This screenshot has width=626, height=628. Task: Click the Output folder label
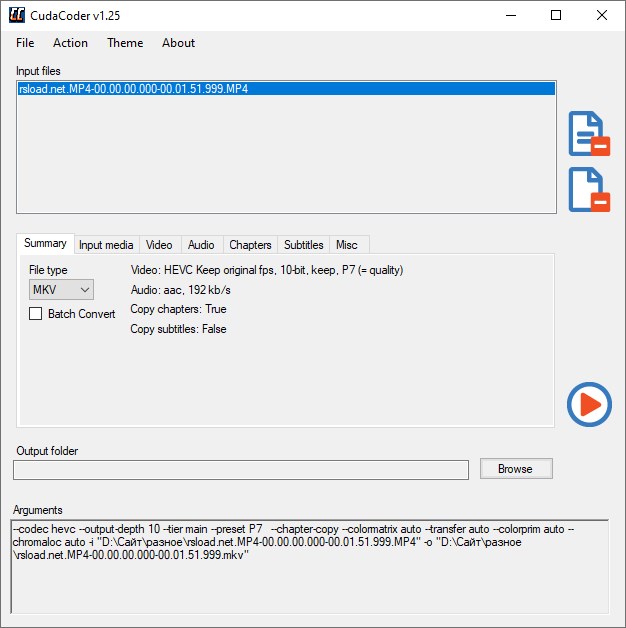tap(47, 451)
